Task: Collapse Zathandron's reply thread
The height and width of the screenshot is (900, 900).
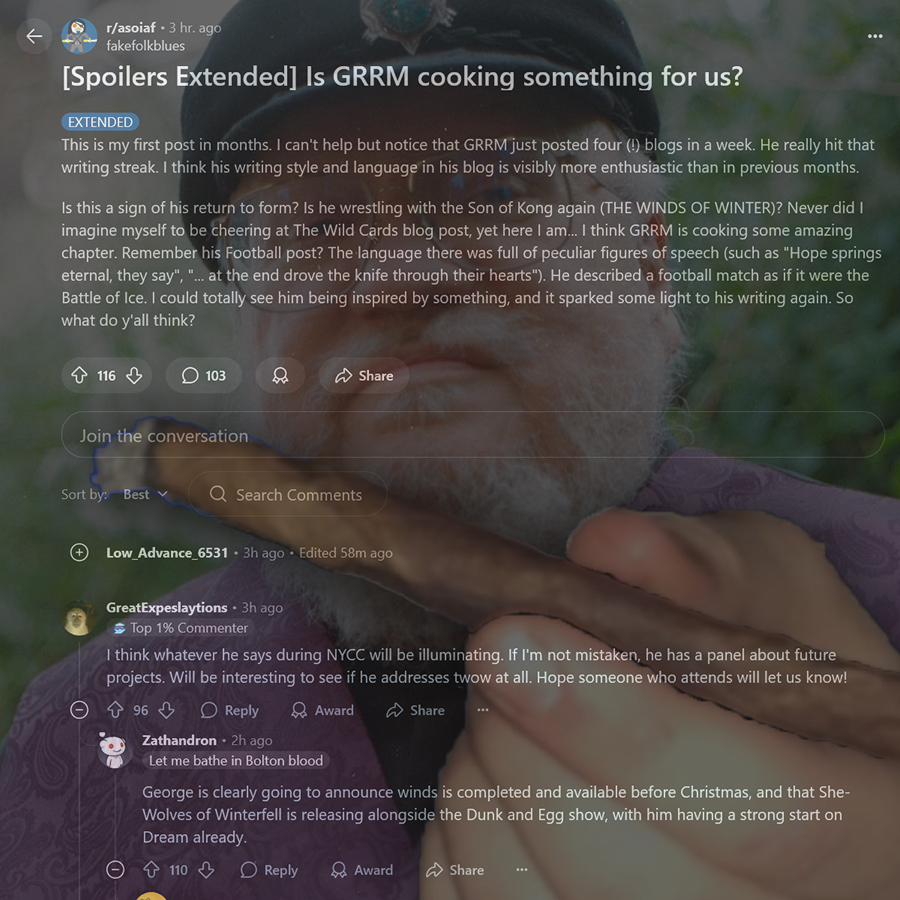Action: (115, 870)
